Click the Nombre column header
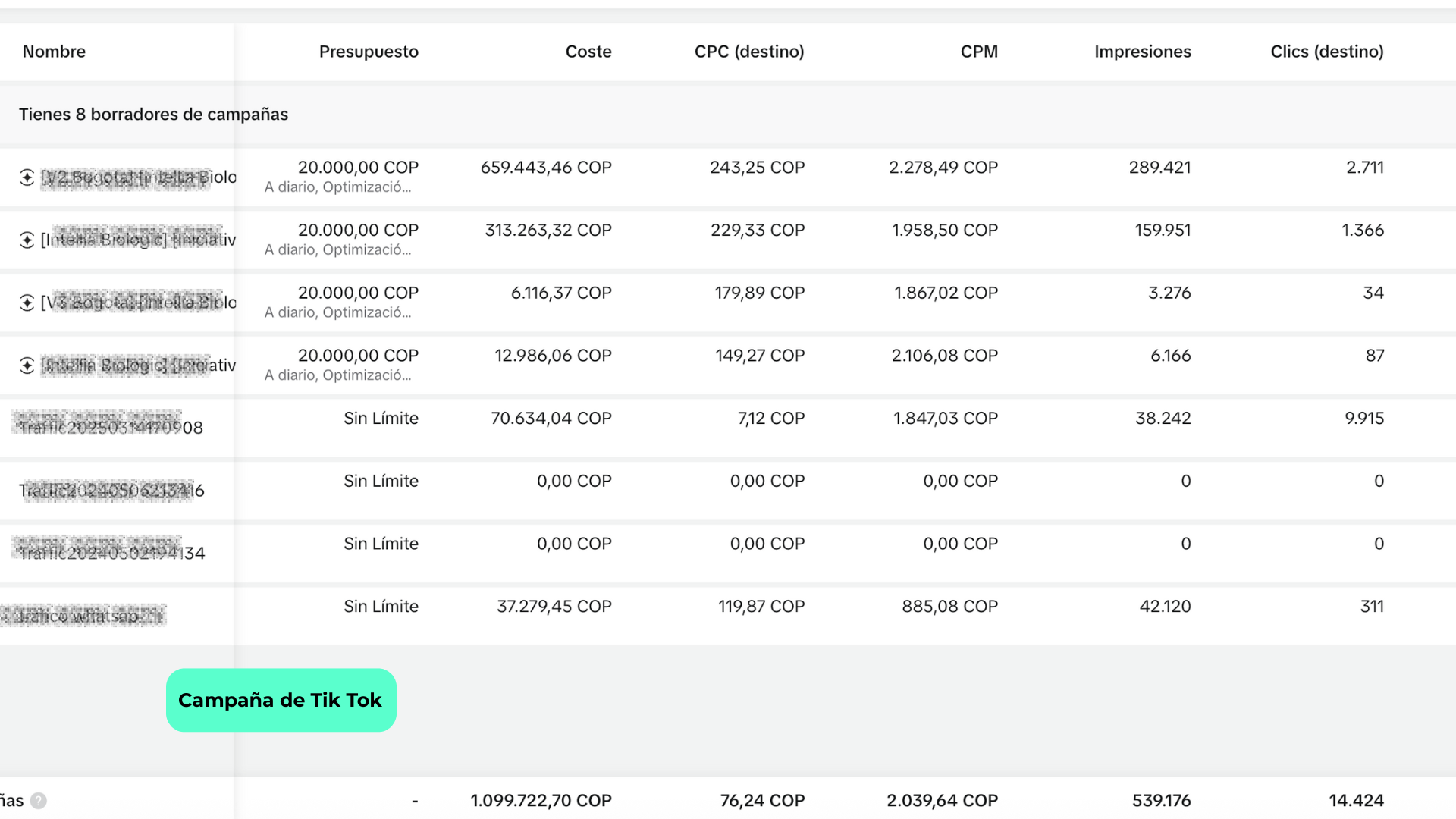 point(54,52)
